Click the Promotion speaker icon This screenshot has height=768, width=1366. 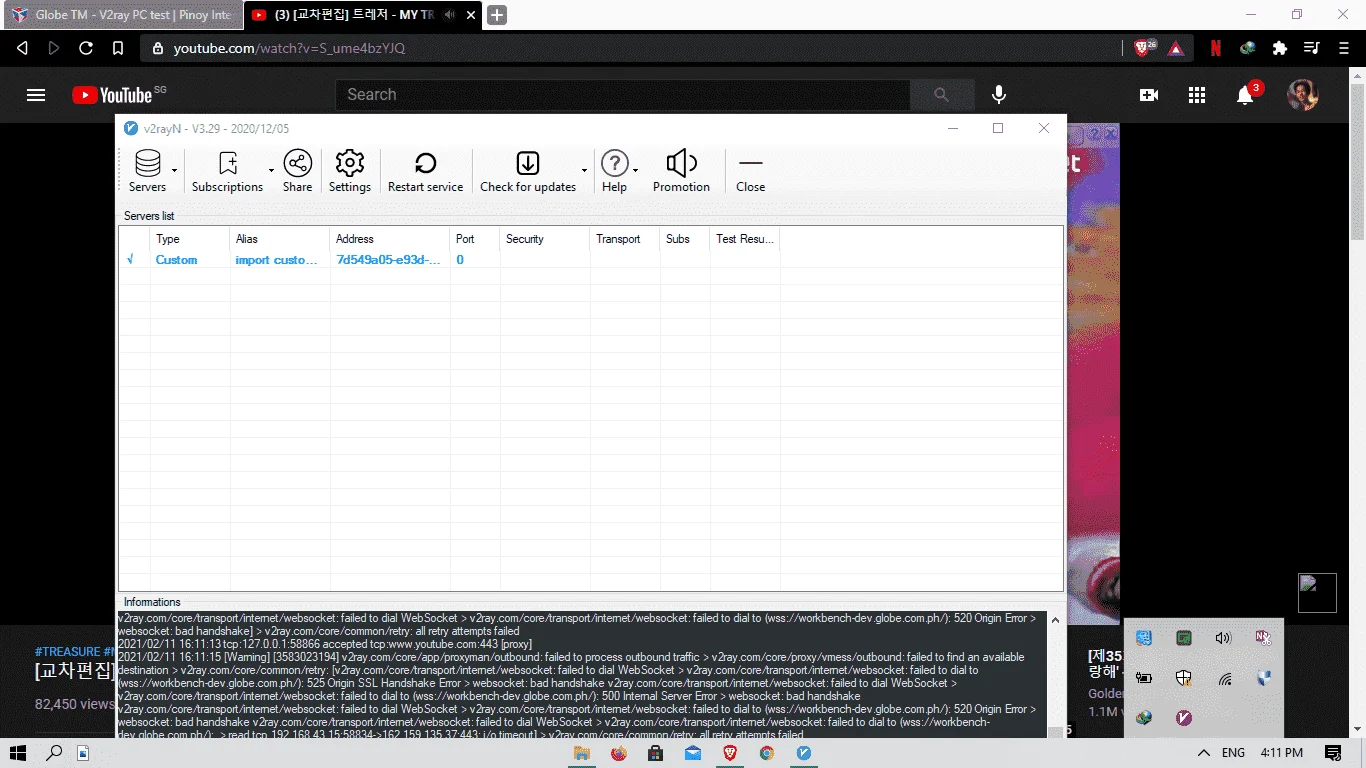[681, 171]
